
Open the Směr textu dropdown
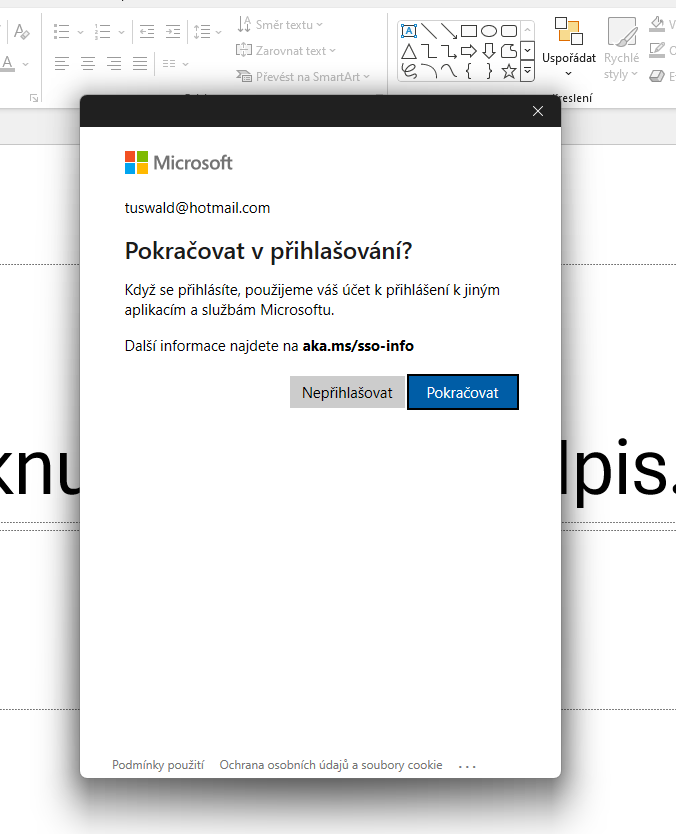(280, 24)
